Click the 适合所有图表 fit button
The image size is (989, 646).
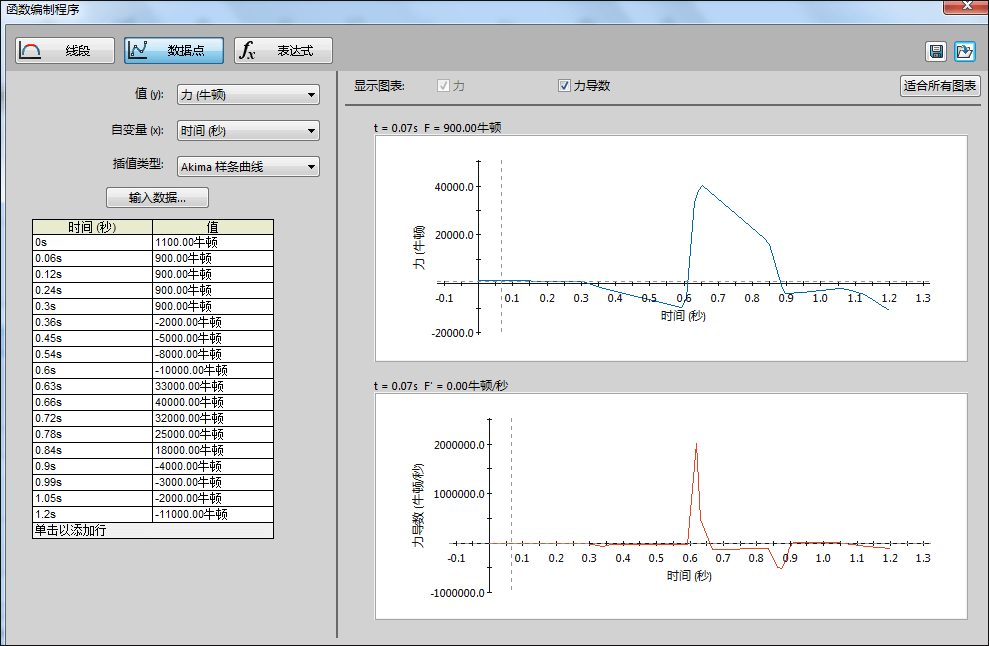point(940,86)
